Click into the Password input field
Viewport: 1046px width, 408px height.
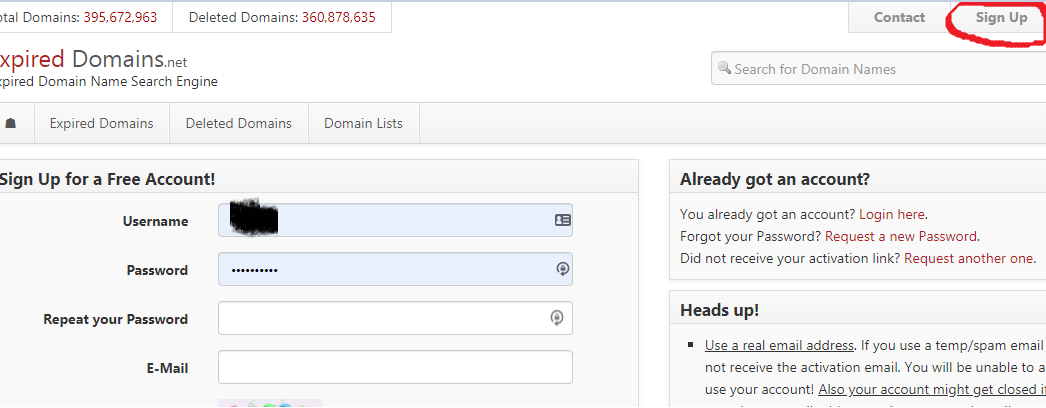pos(395,269)
